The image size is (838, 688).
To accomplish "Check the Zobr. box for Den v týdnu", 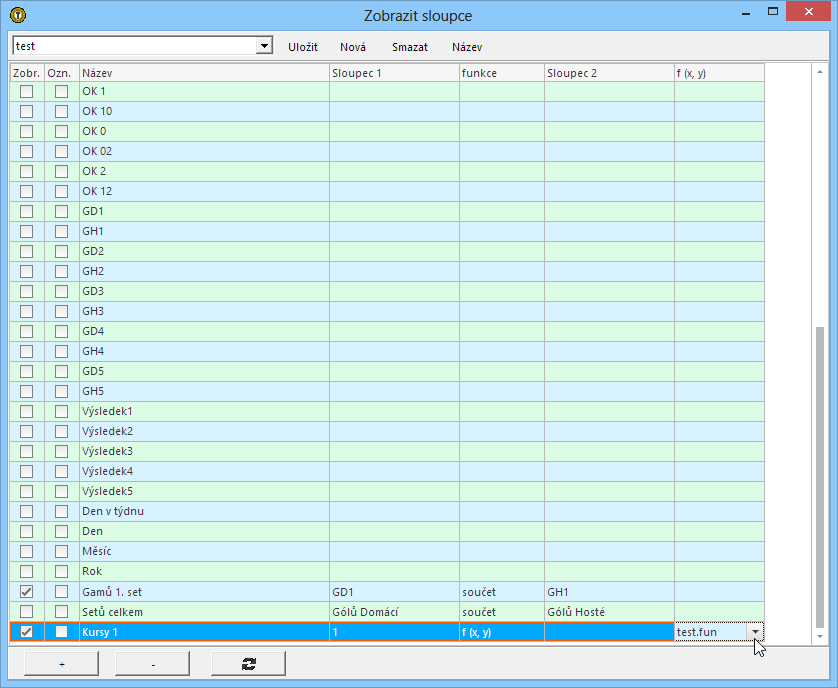I will point(27,512).
